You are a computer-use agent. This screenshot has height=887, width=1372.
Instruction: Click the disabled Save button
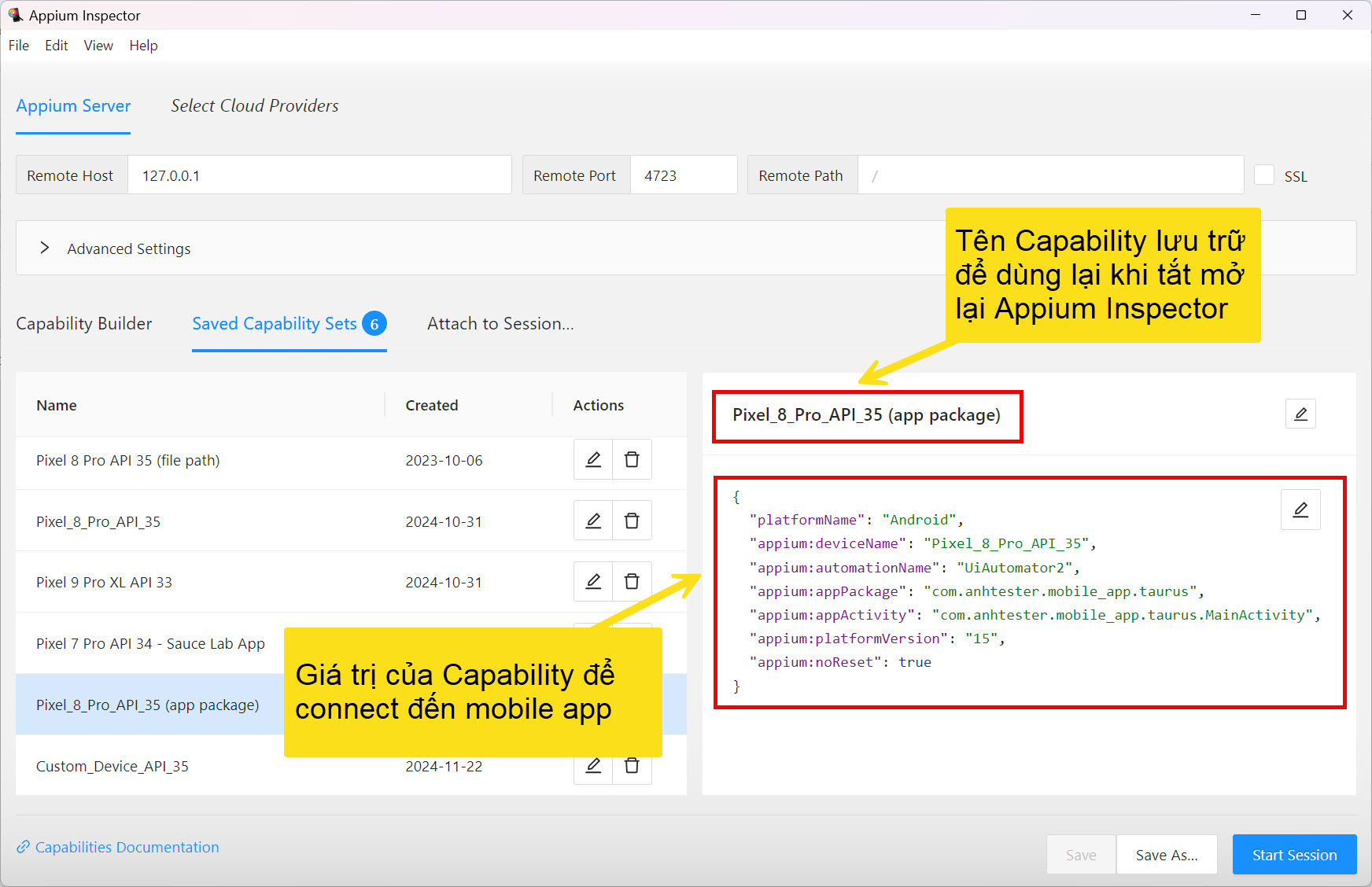click(1081, 855)
